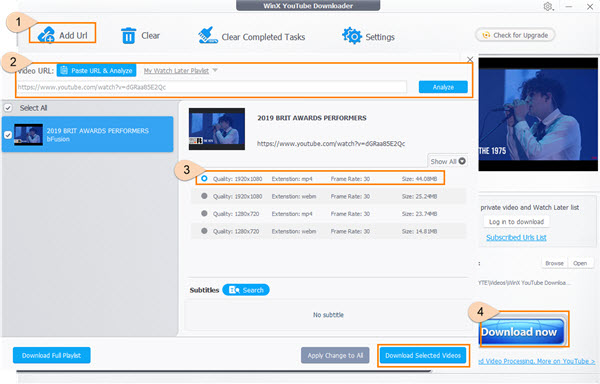Viewport: 600px width, 384px height.
Task: Click the video thumbnail in left list
Action: 28,135
